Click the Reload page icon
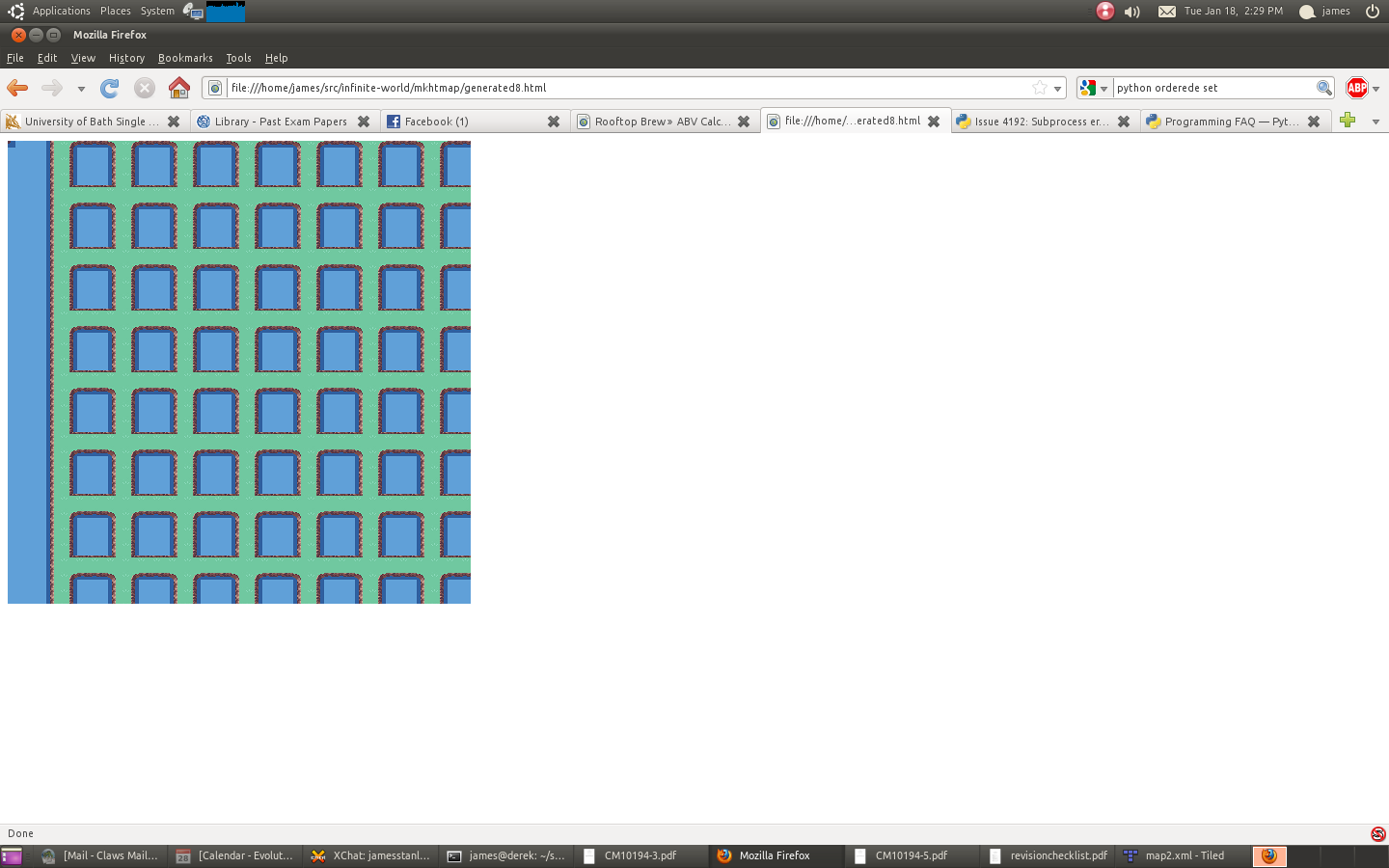This screenshot has width=1389, height=868. click(x=110, y=88)
